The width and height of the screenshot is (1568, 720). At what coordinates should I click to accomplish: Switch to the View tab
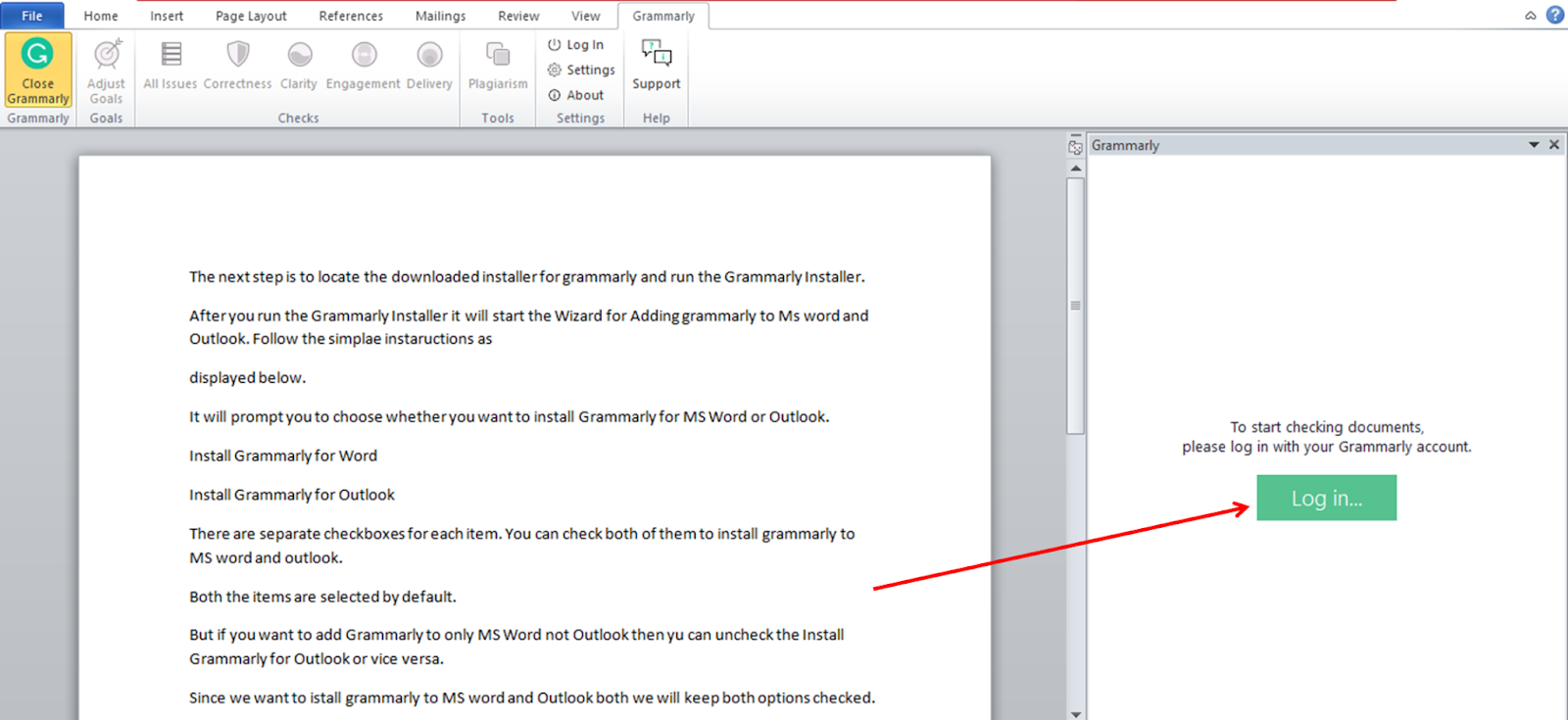(x=586, y=16)
